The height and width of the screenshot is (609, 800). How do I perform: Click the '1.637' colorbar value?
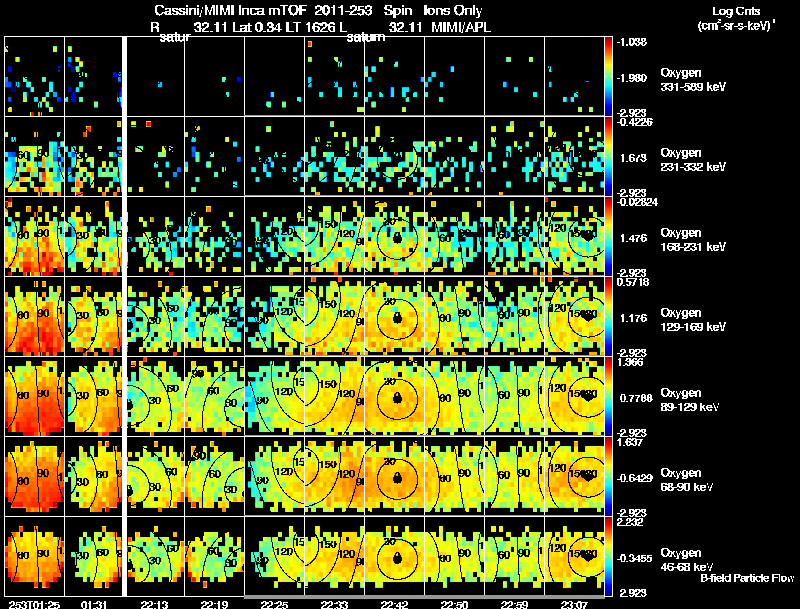pos(630,442)
